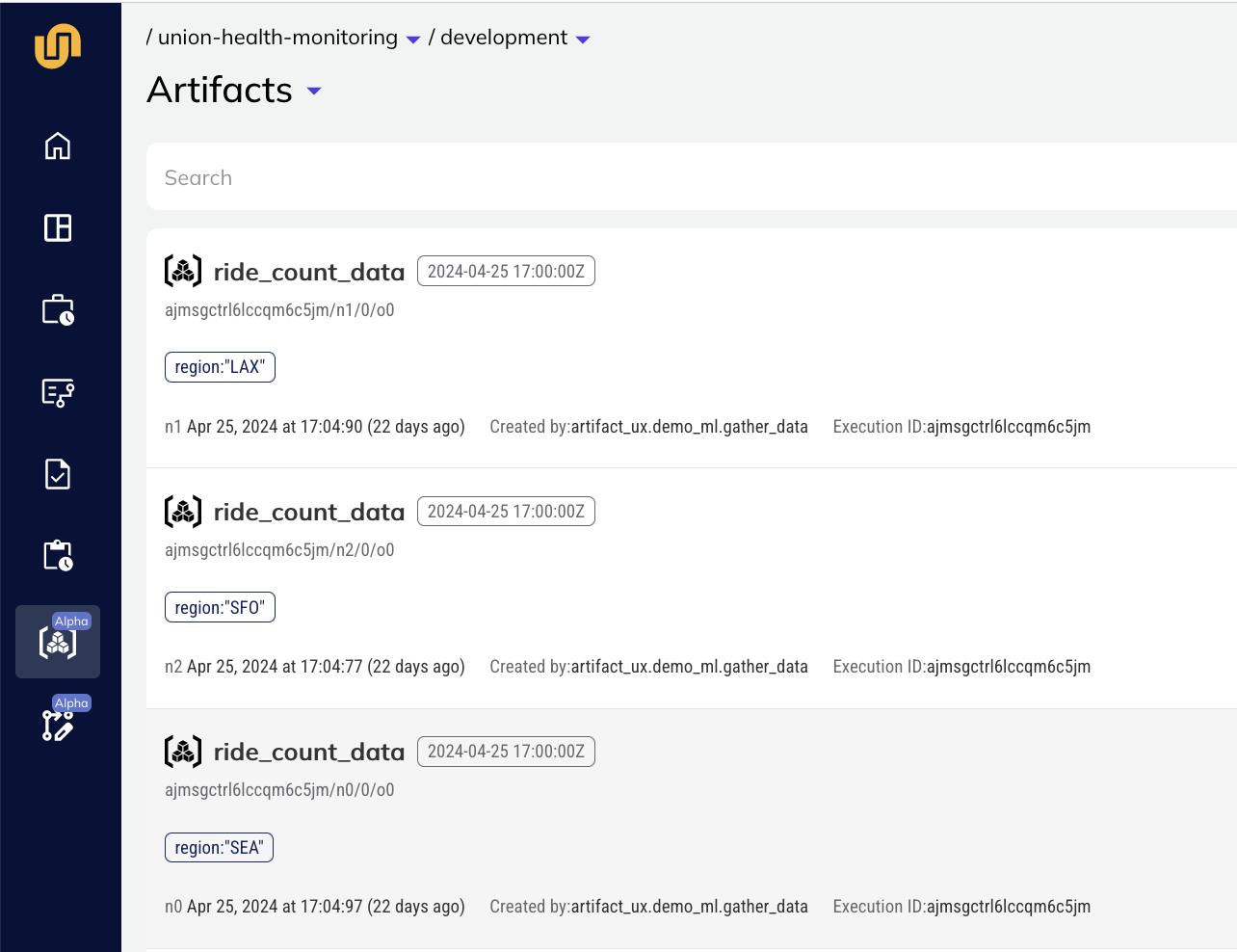Click the development breadcrumb text

click(504, 38)
